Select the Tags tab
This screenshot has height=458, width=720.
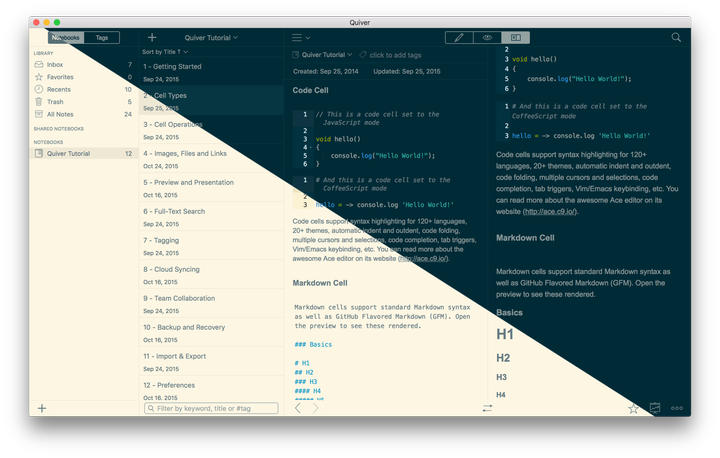tap(102, 38)
